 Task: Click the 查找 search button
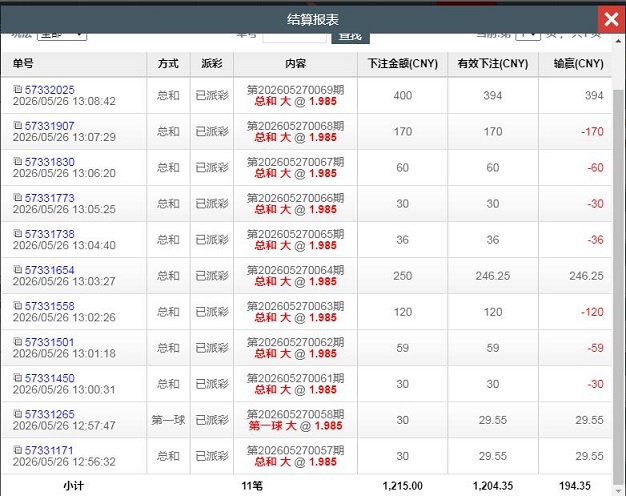click(x=350, y=38)
